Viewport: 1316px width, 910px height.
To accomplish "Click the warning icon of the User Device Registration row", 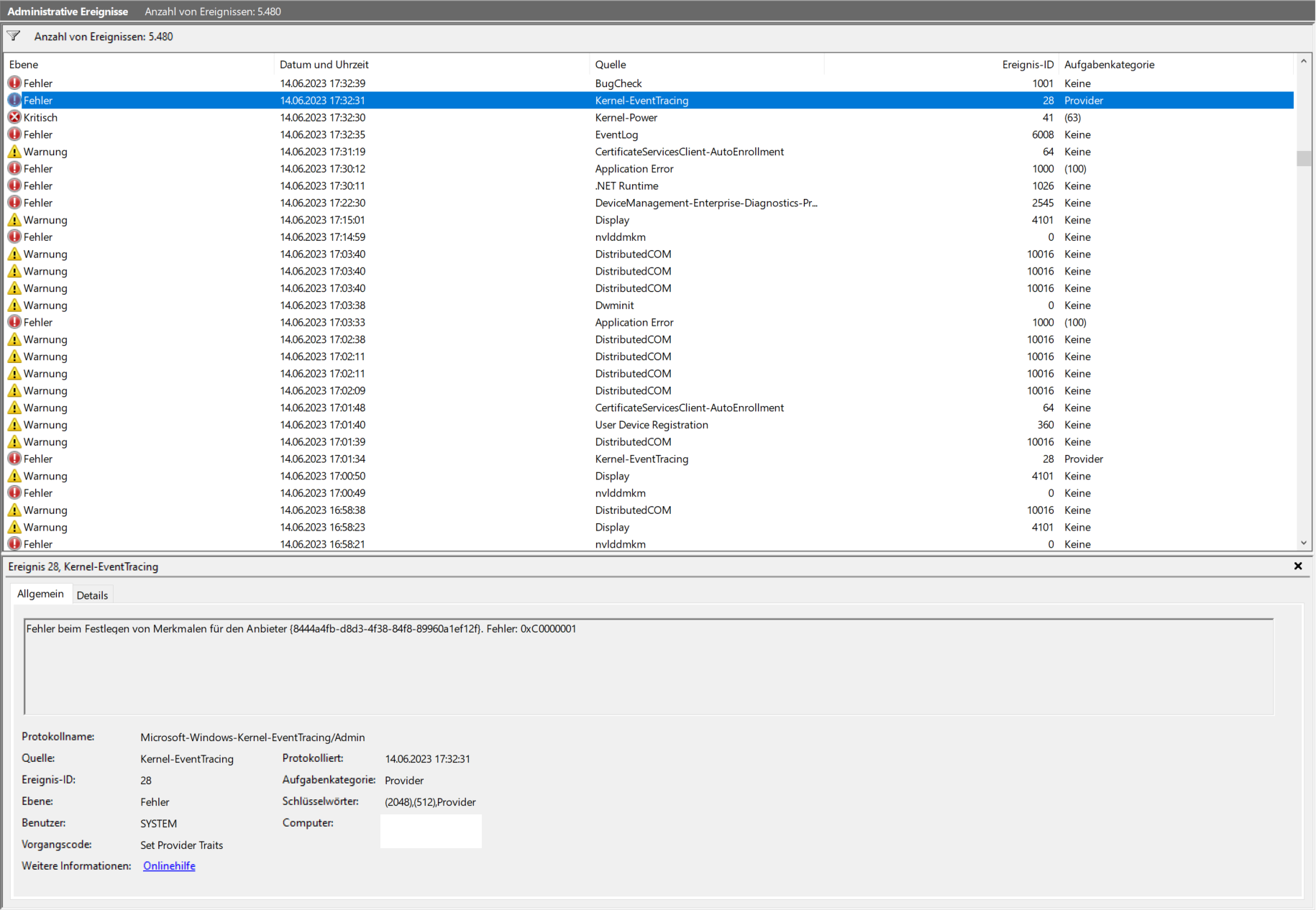I will 14,425.
